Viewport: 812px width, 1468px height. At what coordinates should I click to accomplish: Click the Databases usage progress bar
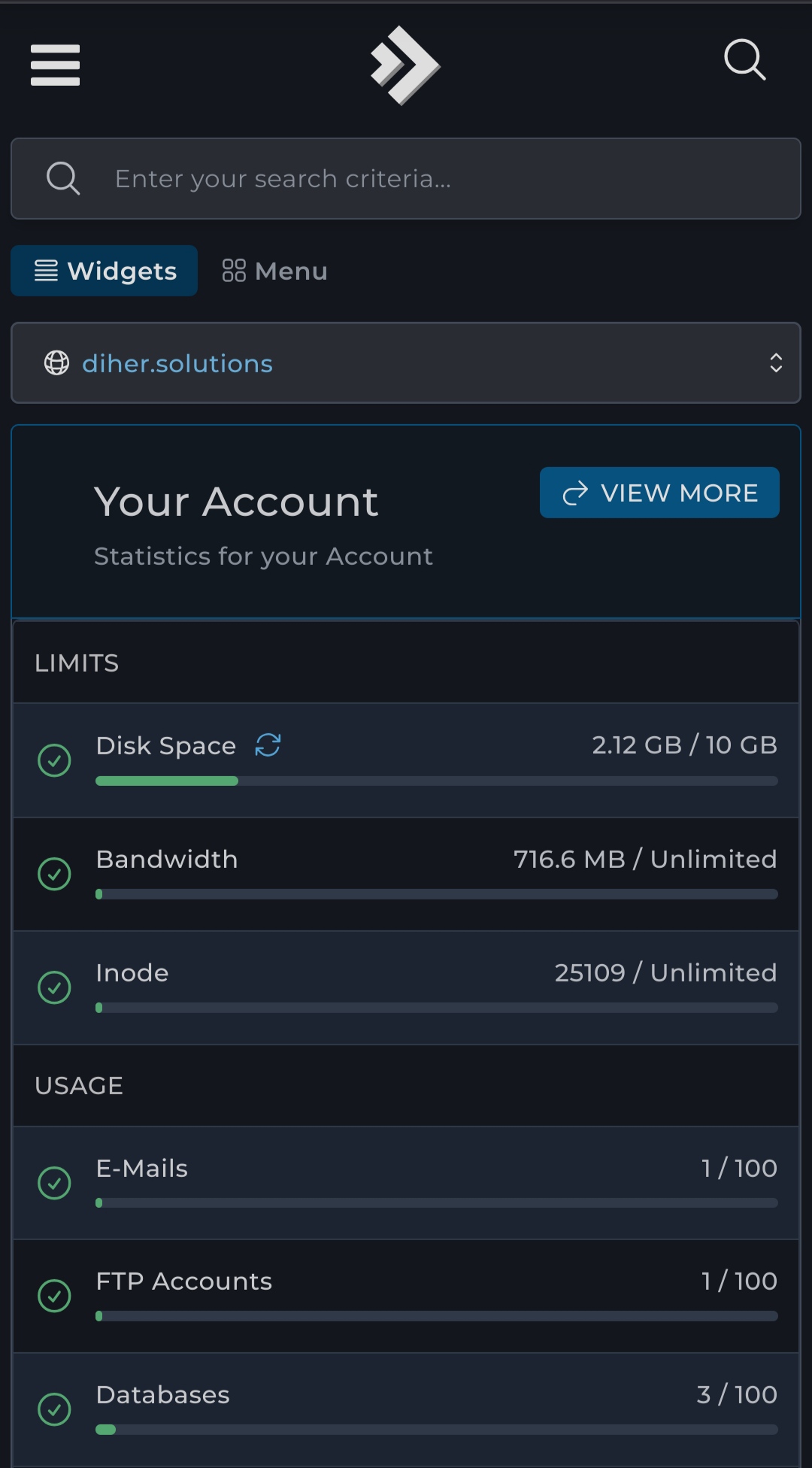[436, 1430]
